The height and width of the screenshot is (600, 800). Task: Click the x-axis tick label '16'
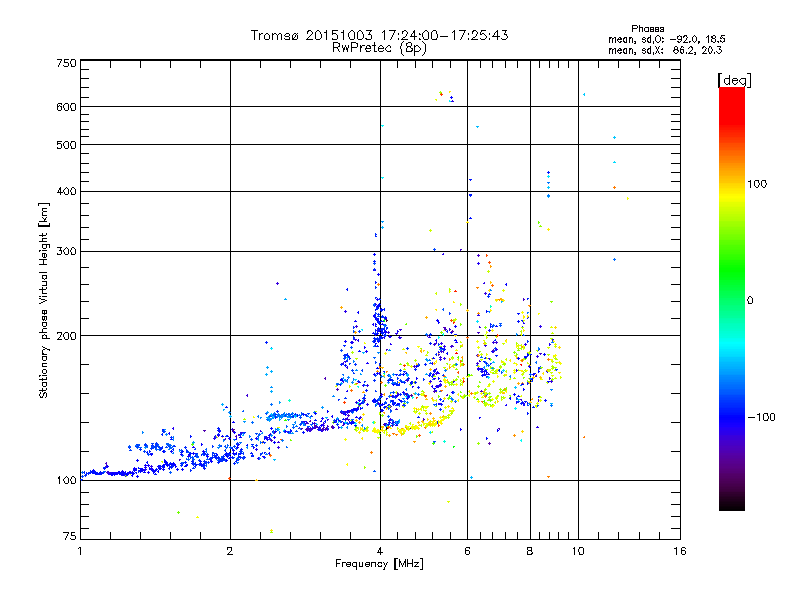(680, 551)
